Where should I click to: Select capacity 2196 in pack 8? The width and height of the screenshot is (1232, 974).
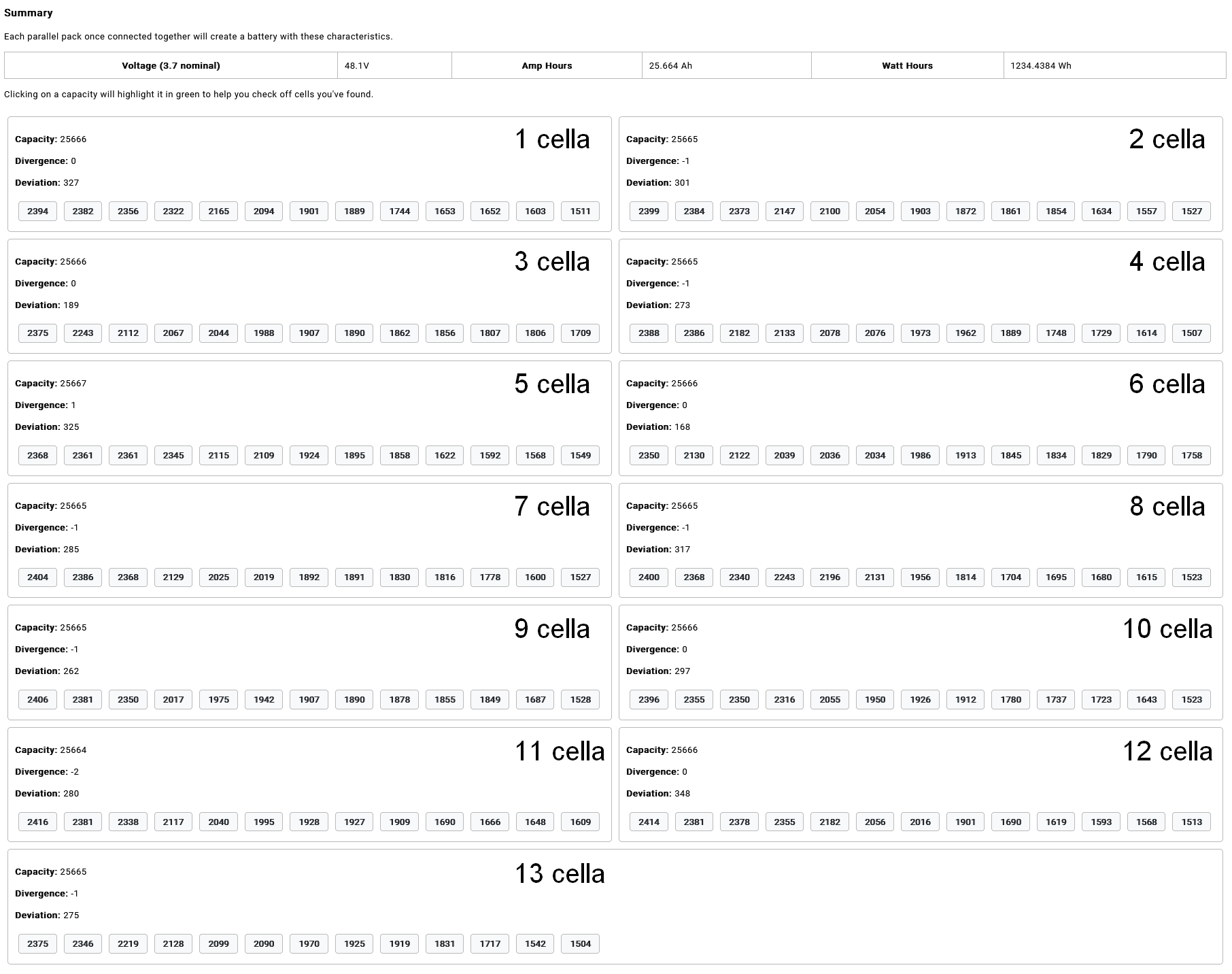pyautogui.click(x=829, y=577)
